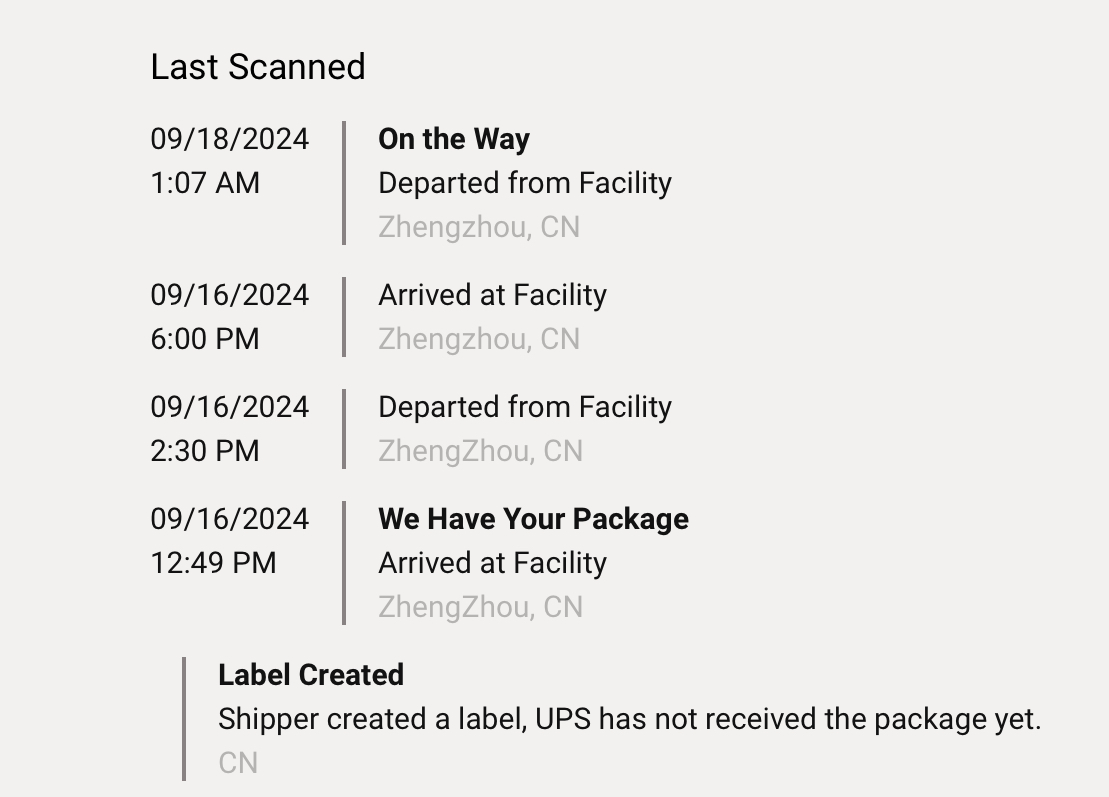Click 'Zhengzhou, CN' under On the Way

pyautogui.click(x=478, y=227)
